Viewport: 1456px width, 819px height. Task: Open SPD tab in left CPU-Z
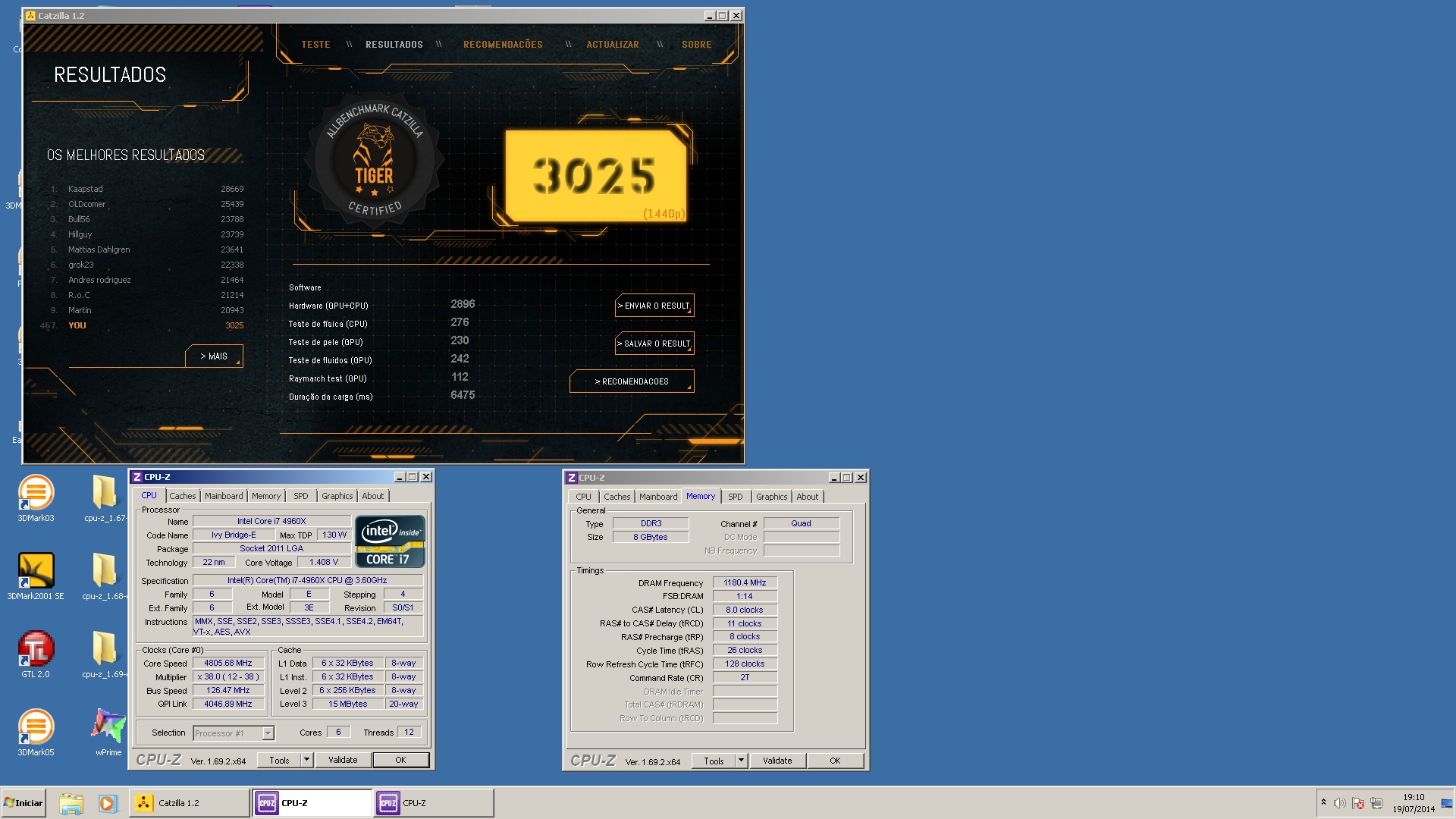pos(301,496)
